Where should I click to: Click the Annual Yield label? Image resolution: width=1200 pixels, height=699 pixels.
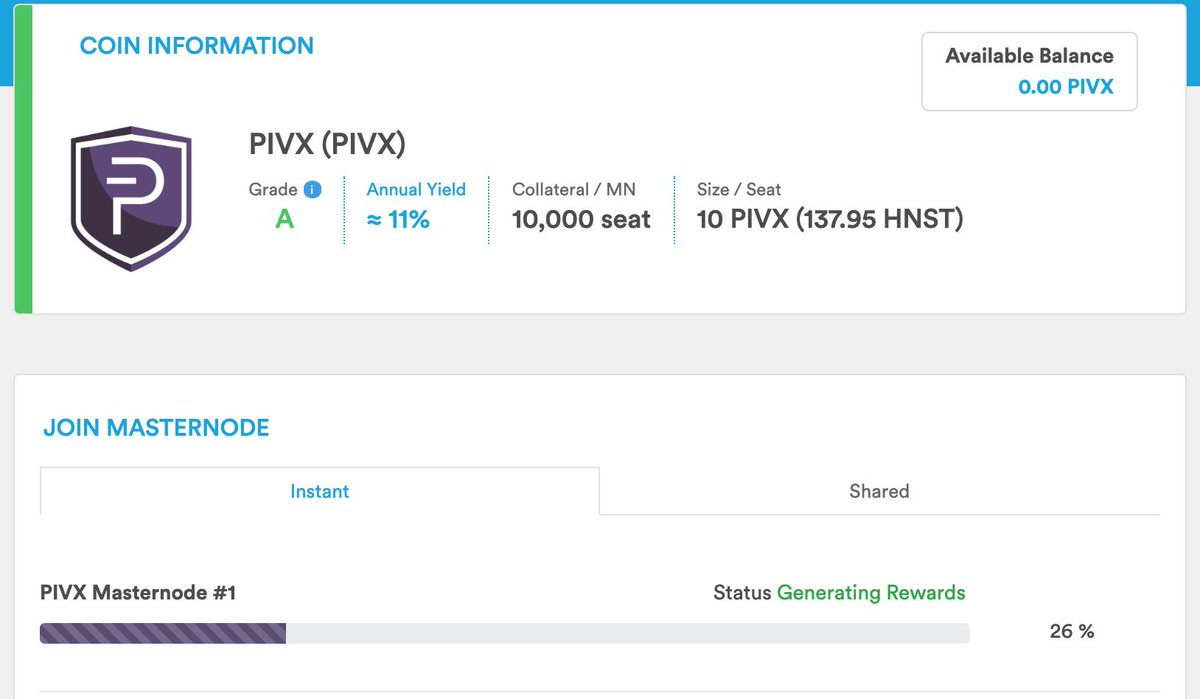pos(416,189)
